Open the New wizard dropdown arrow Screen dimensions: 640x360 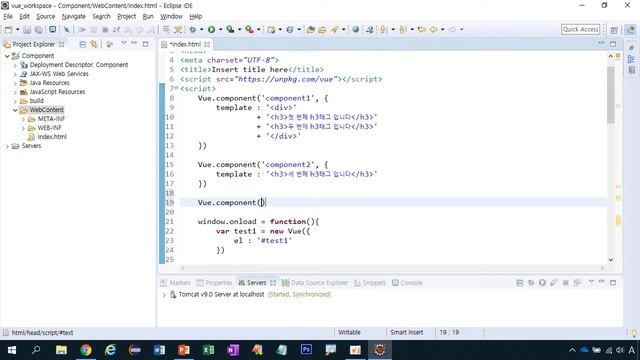18,29
